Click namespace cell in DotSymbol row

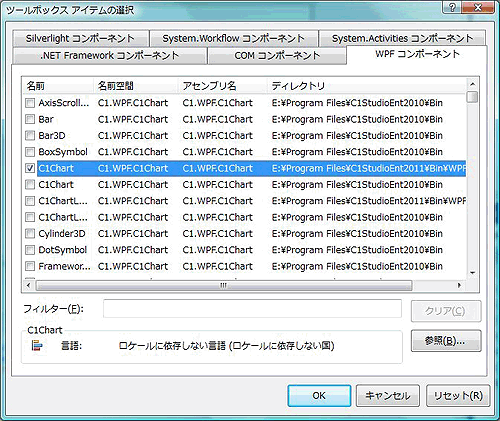pos(133,250)
